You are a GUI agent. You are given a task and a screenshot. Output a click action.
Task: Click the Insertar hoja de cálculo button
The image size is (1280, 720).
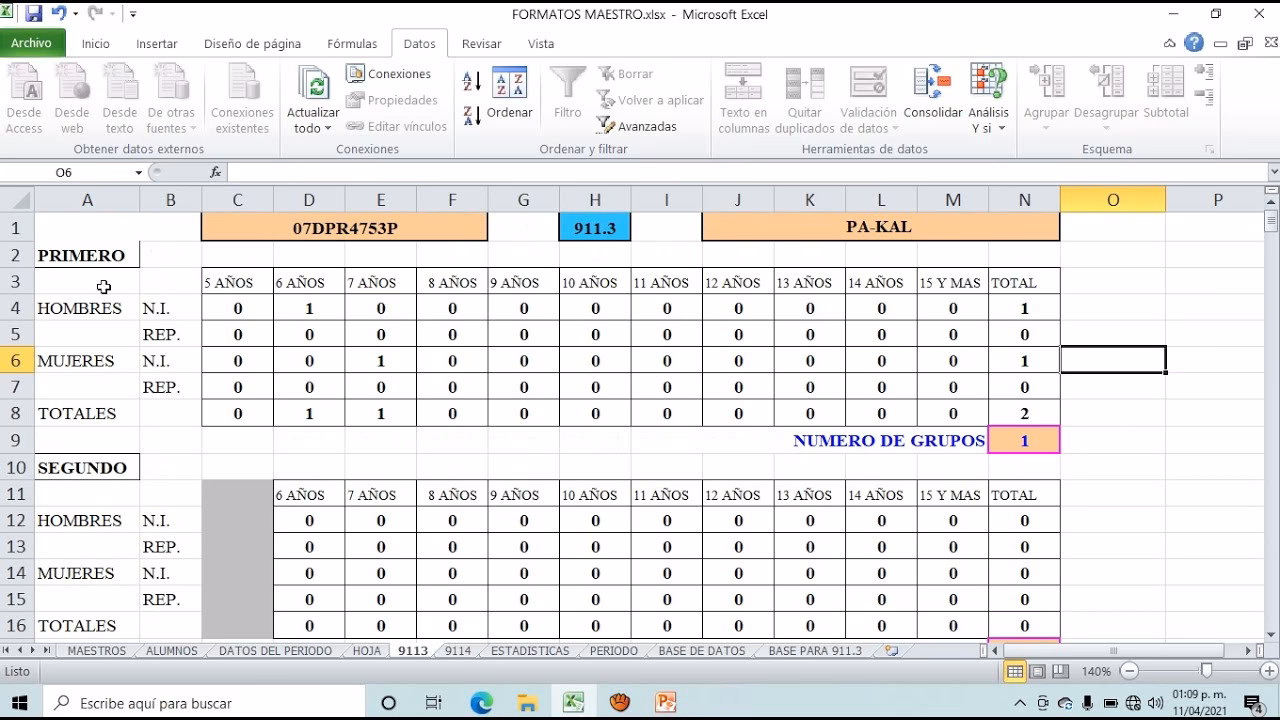pyautogui.click(x=889, y=650)
